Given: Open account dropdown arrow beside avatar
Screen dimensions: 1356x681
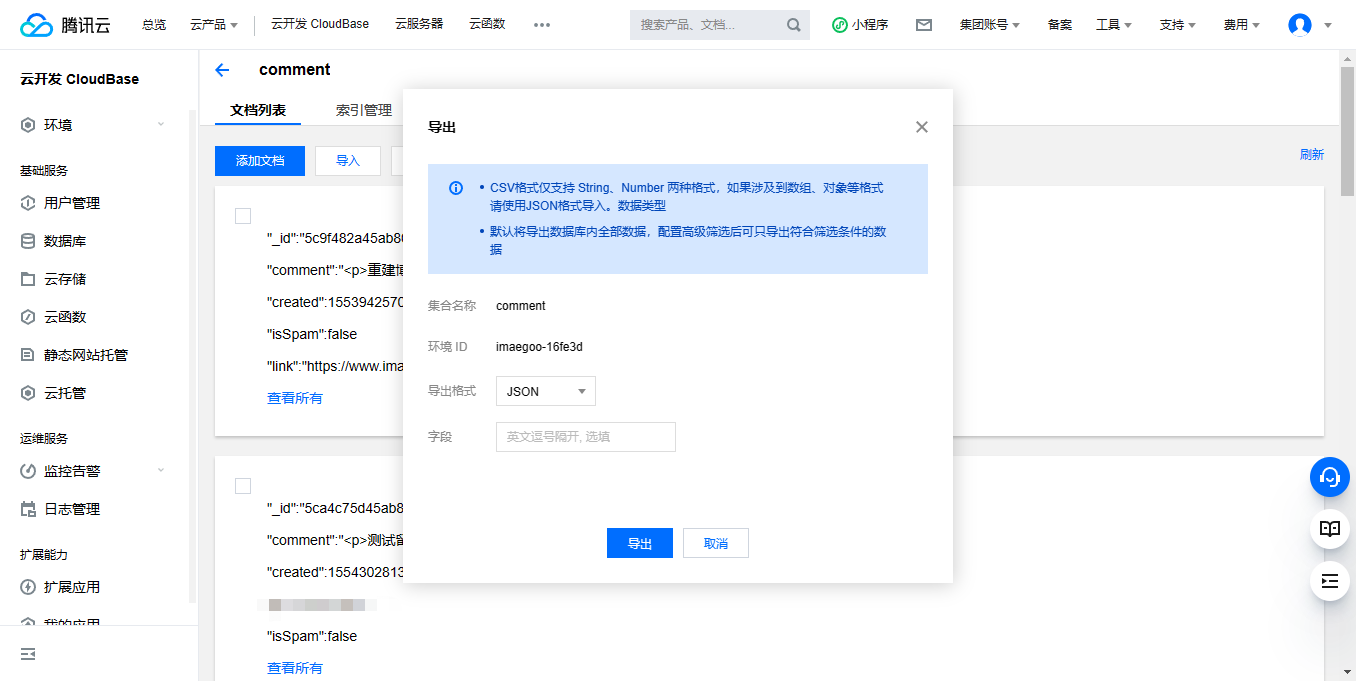Looking at the screenshot, I should (x=1328, y=26).
